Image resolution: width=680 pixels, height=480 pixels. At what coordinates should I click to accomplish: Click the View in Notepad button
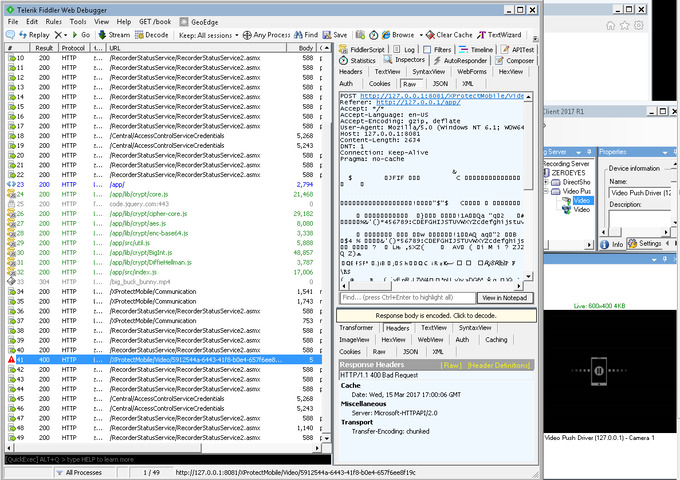pos(505,297)
